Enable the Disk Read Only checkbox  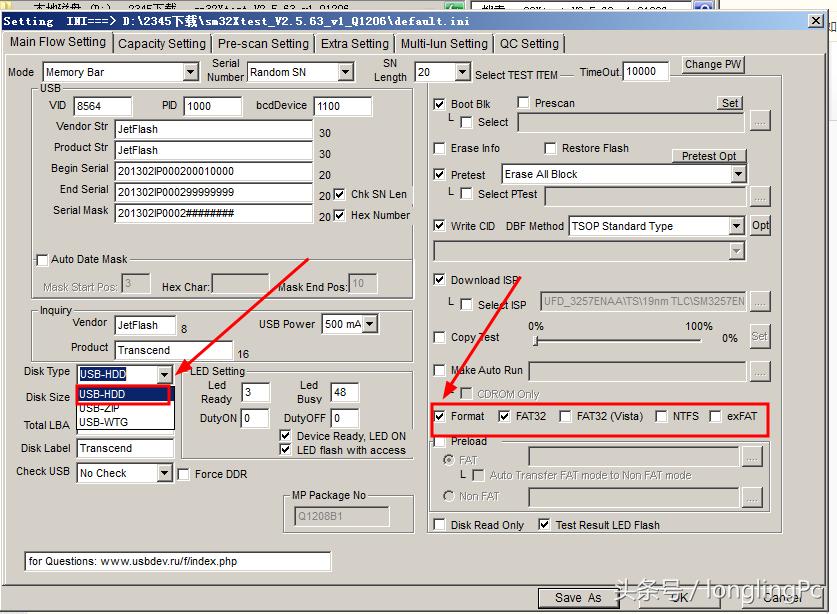click(440, 525)
